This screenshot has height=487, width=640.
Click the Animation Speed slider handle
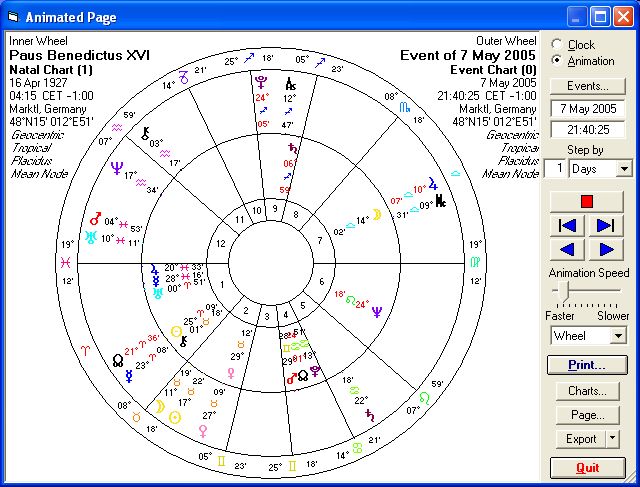tap(566, 291)
